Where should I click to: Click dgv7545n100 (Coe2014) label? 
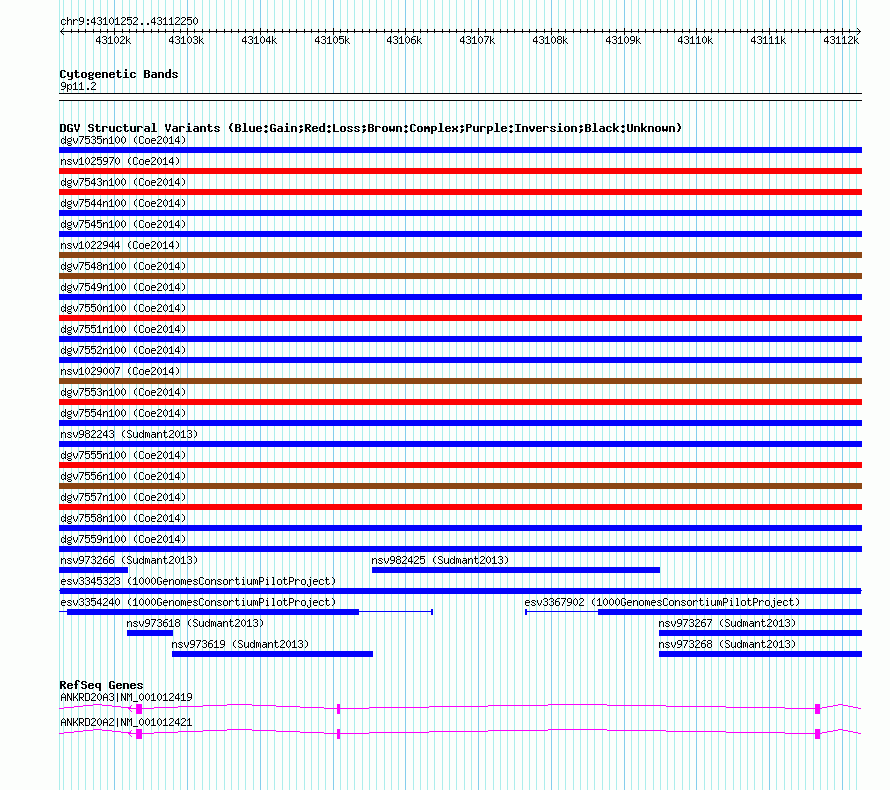[123, 224]
